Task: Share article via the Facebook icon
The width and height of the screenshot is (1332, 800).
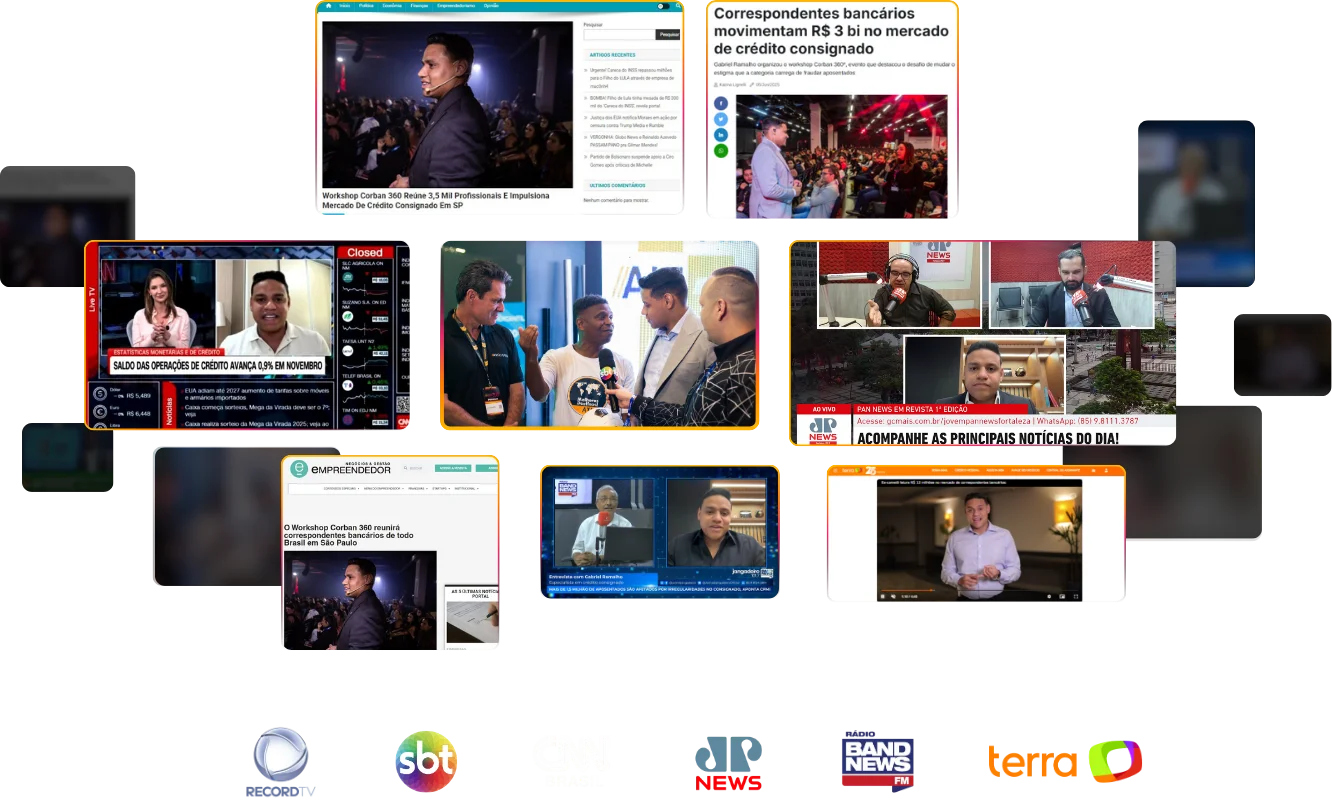Action: [x=721, y=103]
